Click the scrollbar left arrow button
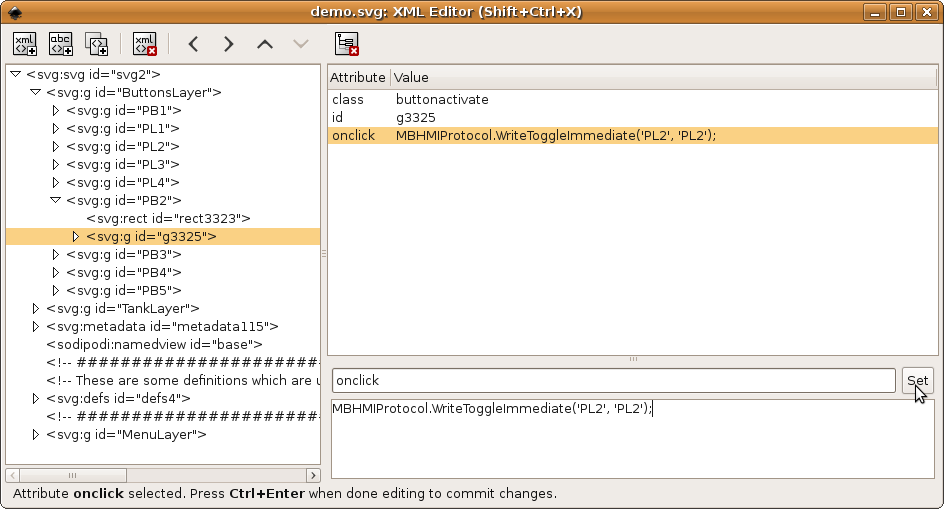This screenshot has height=509, width=944. tap(13, 475)
